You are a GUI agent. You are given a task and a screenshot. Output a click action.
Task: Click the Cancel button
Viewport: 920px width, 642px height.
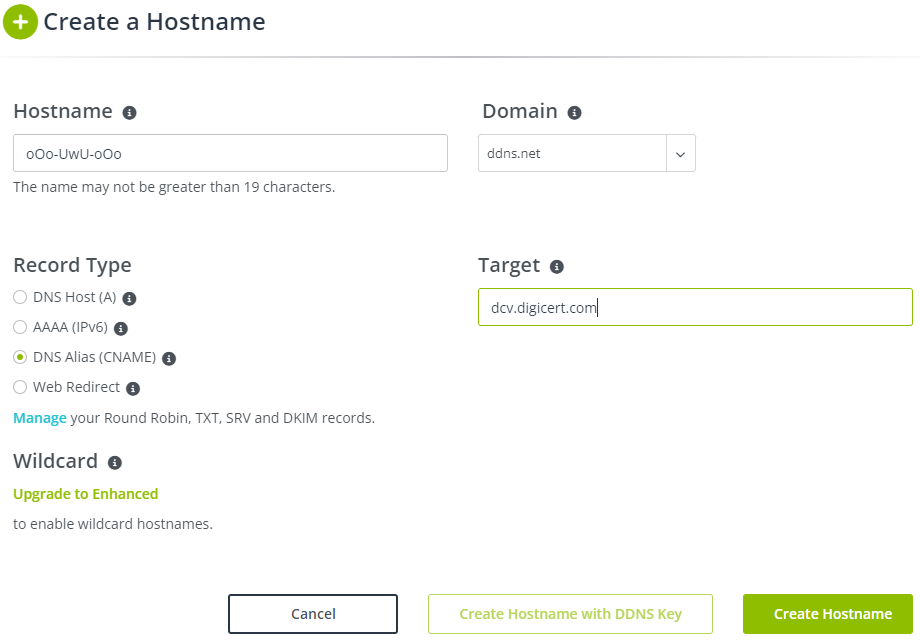pyautogui.click(x=313, y=614)
